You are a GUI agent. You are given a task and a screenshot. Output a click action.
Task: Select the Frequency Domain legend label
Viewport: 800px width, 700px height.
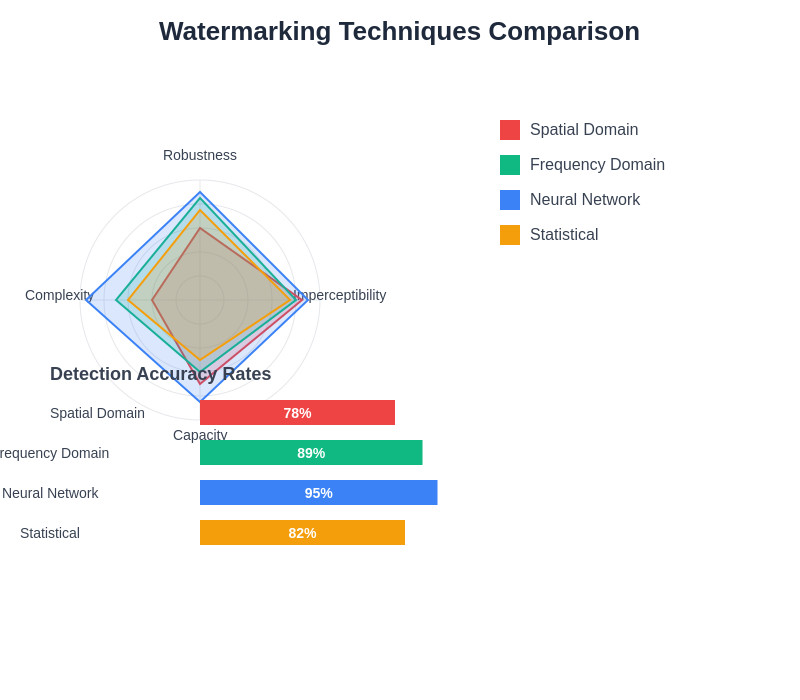[597, 165]
